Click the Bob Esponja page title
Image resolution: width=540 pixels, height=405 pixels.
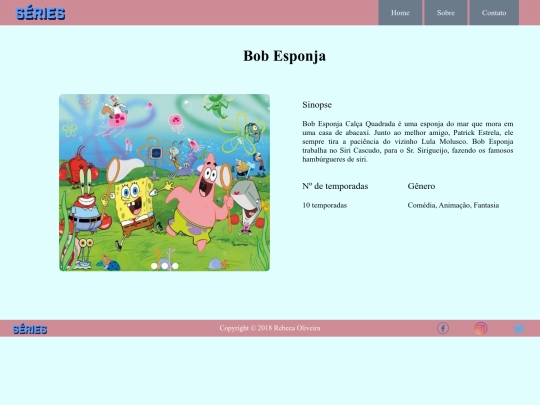click(x=284, y=56)
